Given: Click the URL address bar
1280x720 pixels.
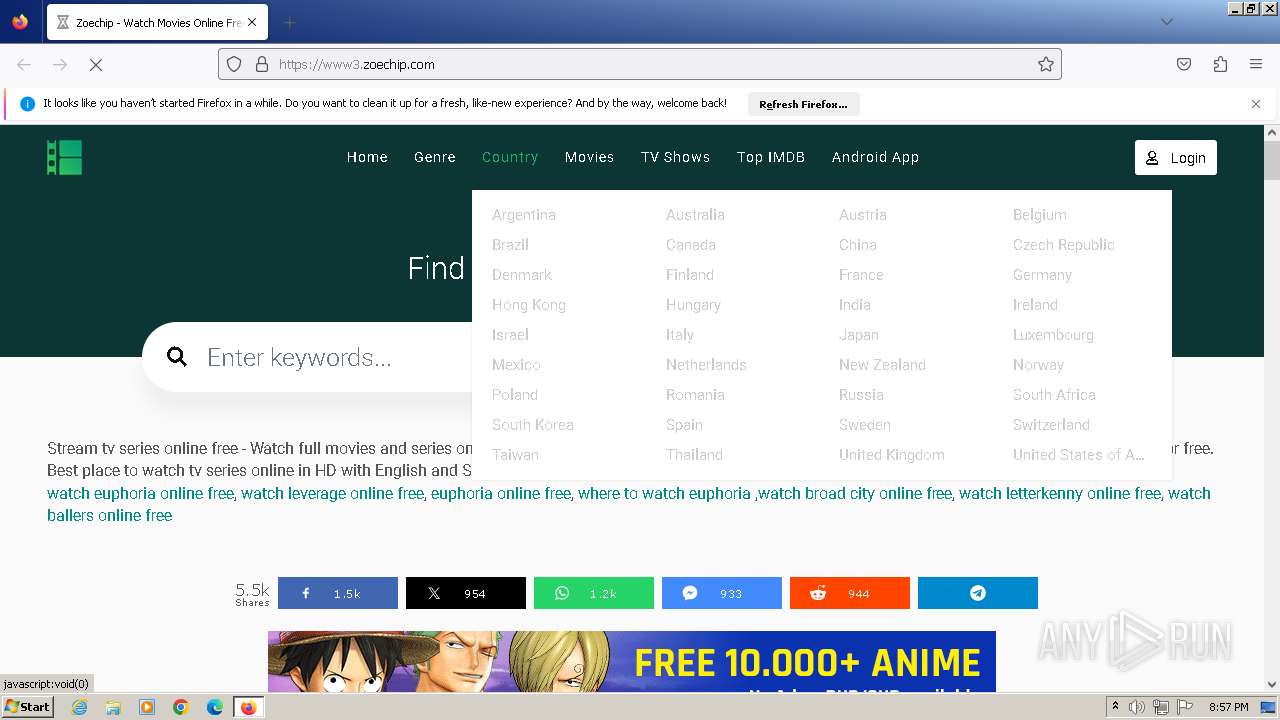Looking at the screenshot, I should coord(640,64).
